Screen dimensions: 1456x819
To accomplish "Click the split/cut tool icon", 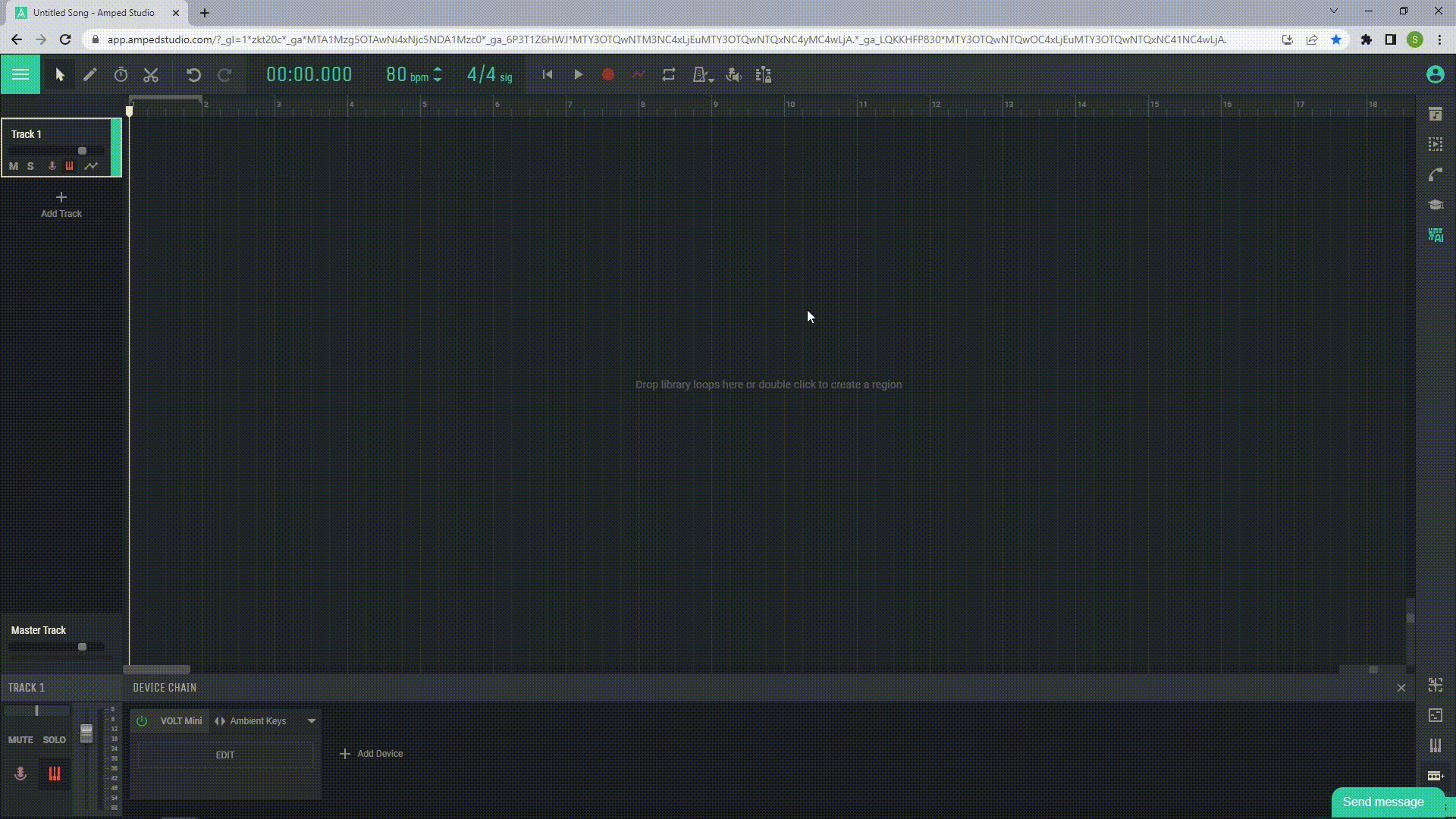I will click(150, 75).
